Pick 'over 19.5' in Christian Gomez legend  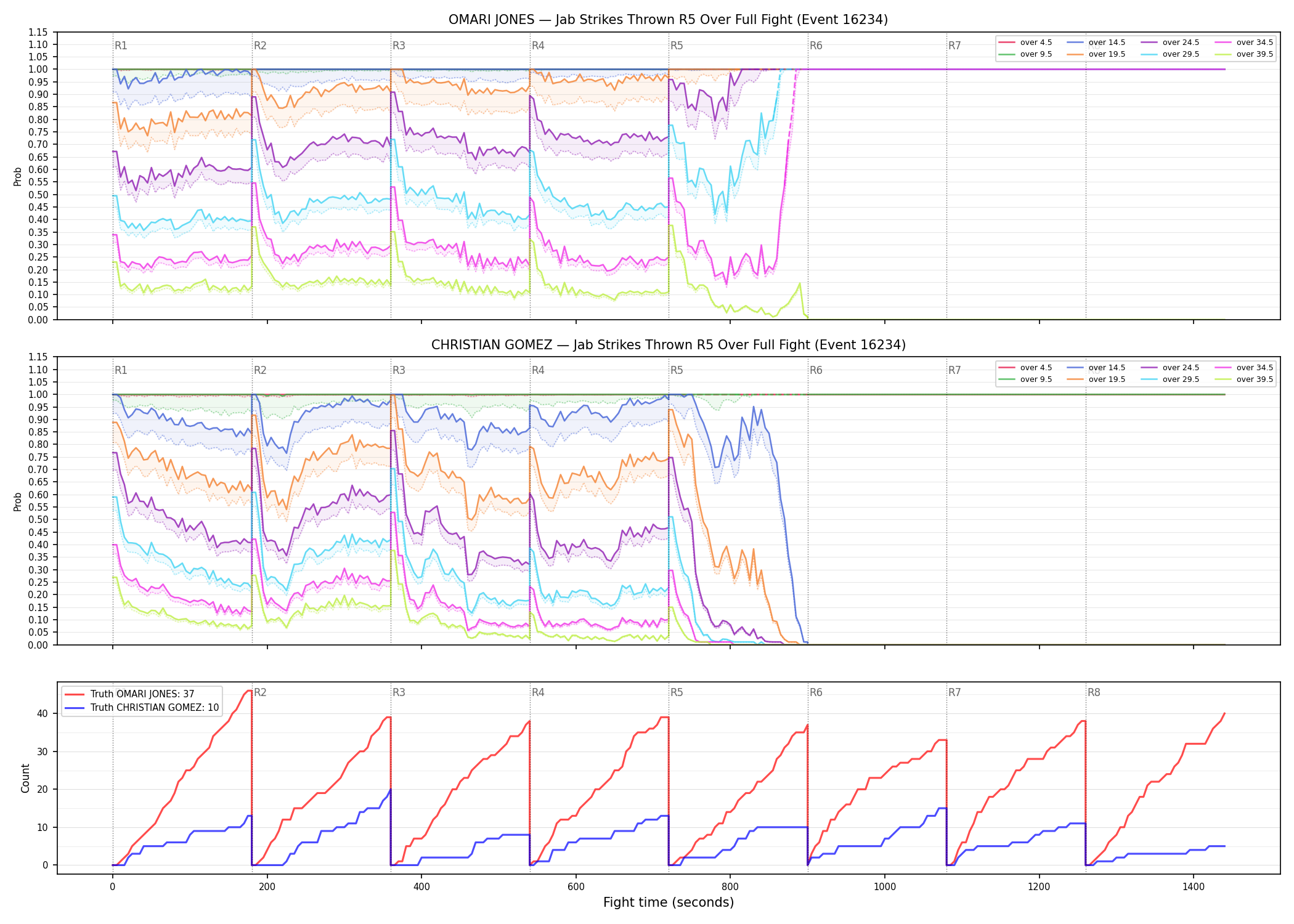point(1096,379)
